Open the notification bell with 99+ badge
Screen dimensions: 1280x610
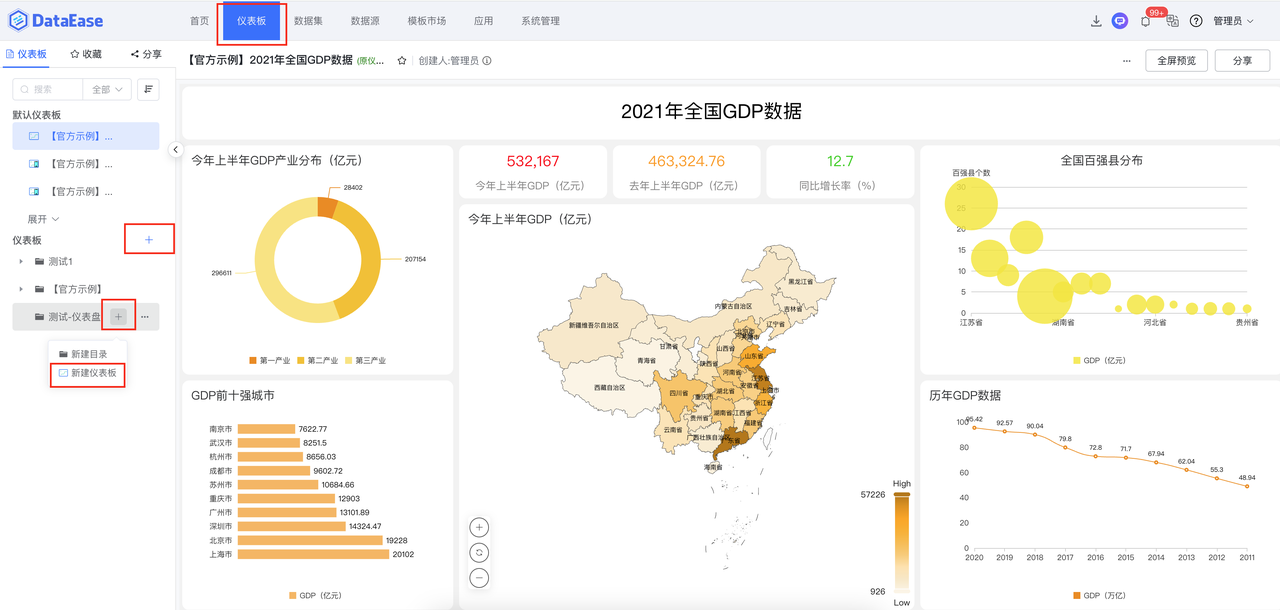(1144, 20)
